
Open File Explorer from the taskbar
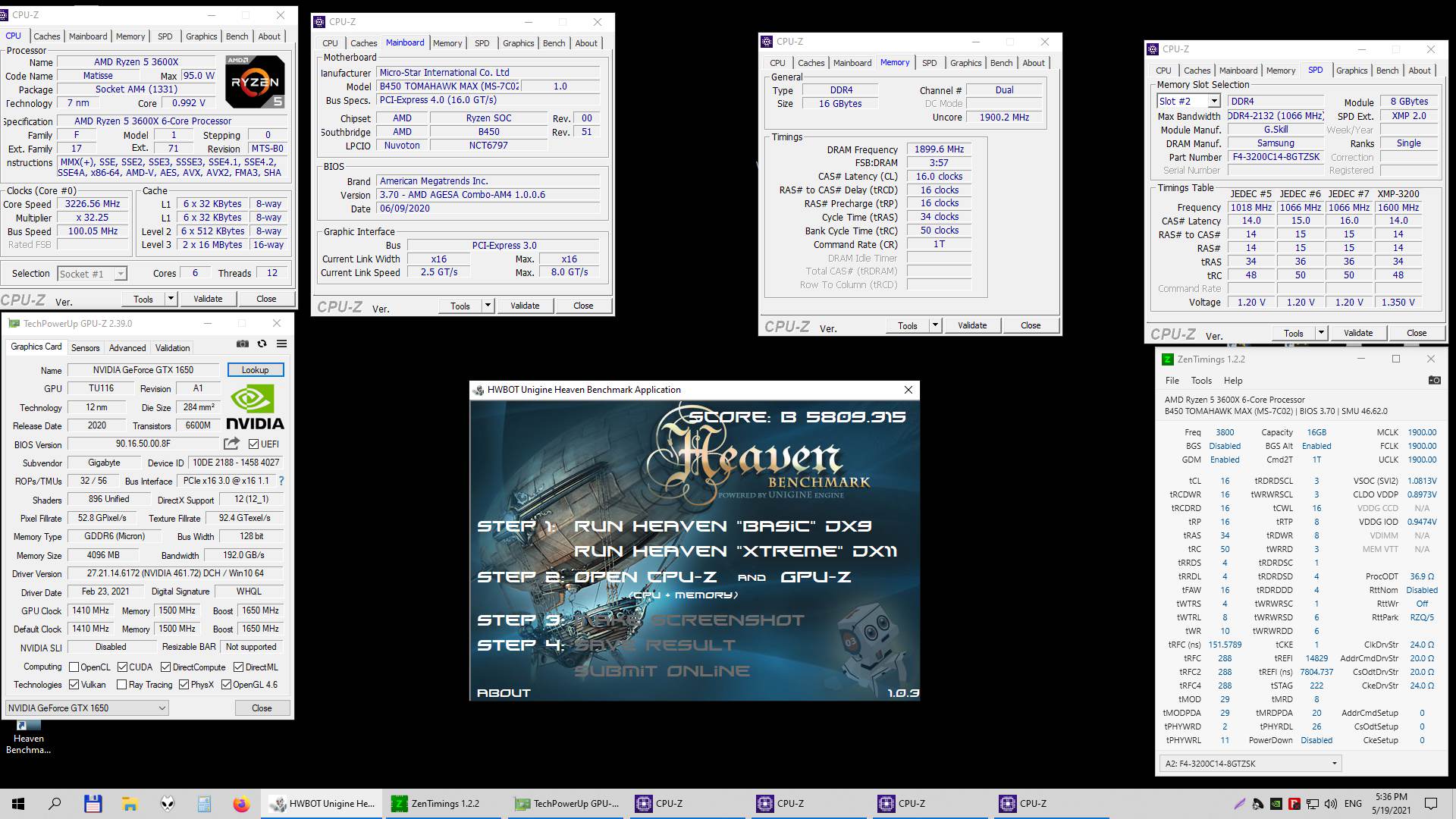pos(130,804)
